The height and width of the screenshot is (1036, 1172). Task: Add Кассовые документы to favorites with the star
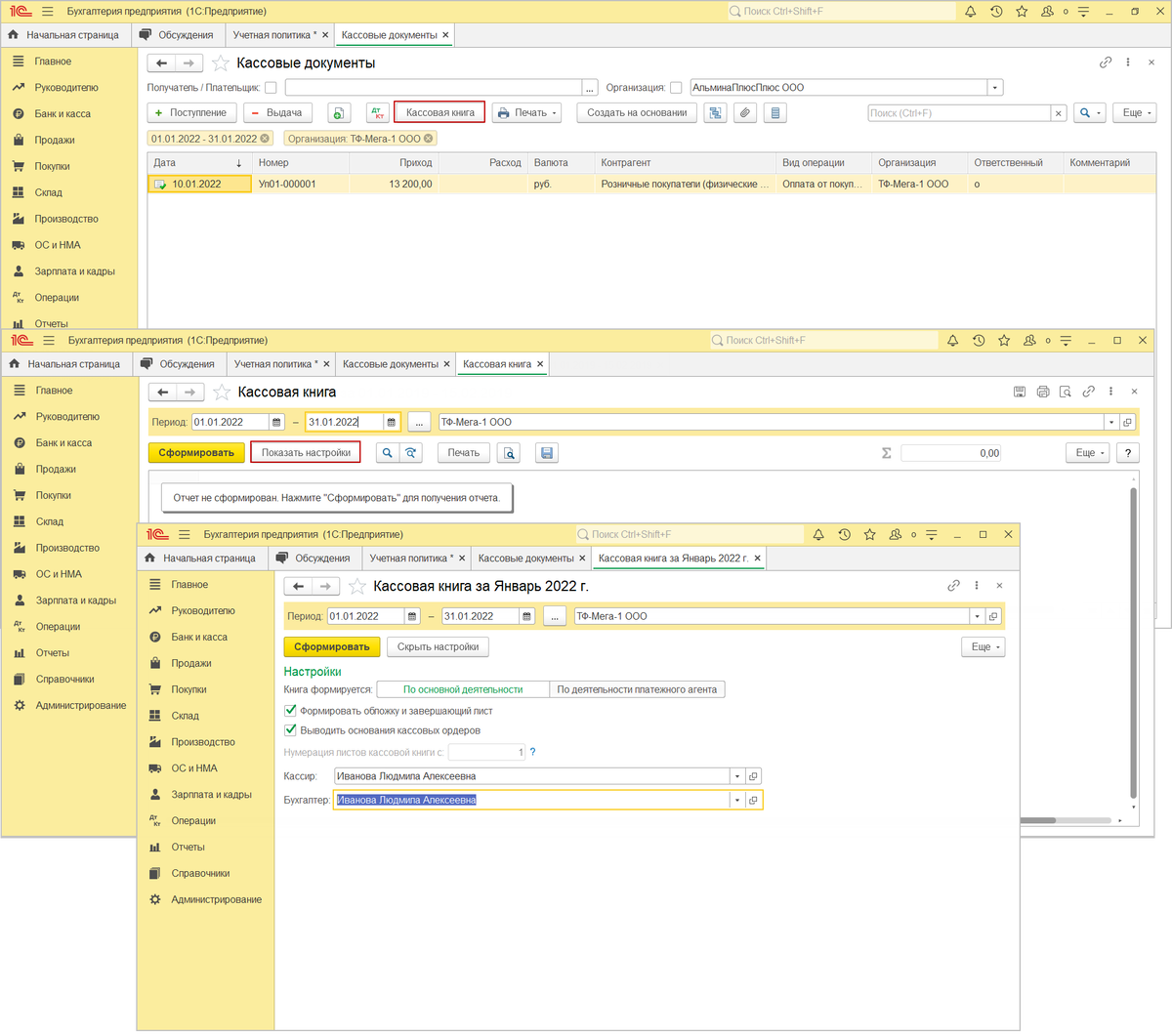[x=221, y=63]
